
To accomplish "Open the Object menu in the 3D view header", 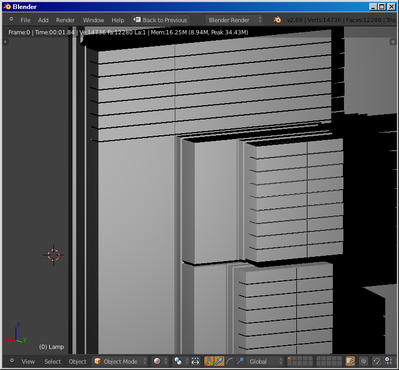I will coord(77,361).
